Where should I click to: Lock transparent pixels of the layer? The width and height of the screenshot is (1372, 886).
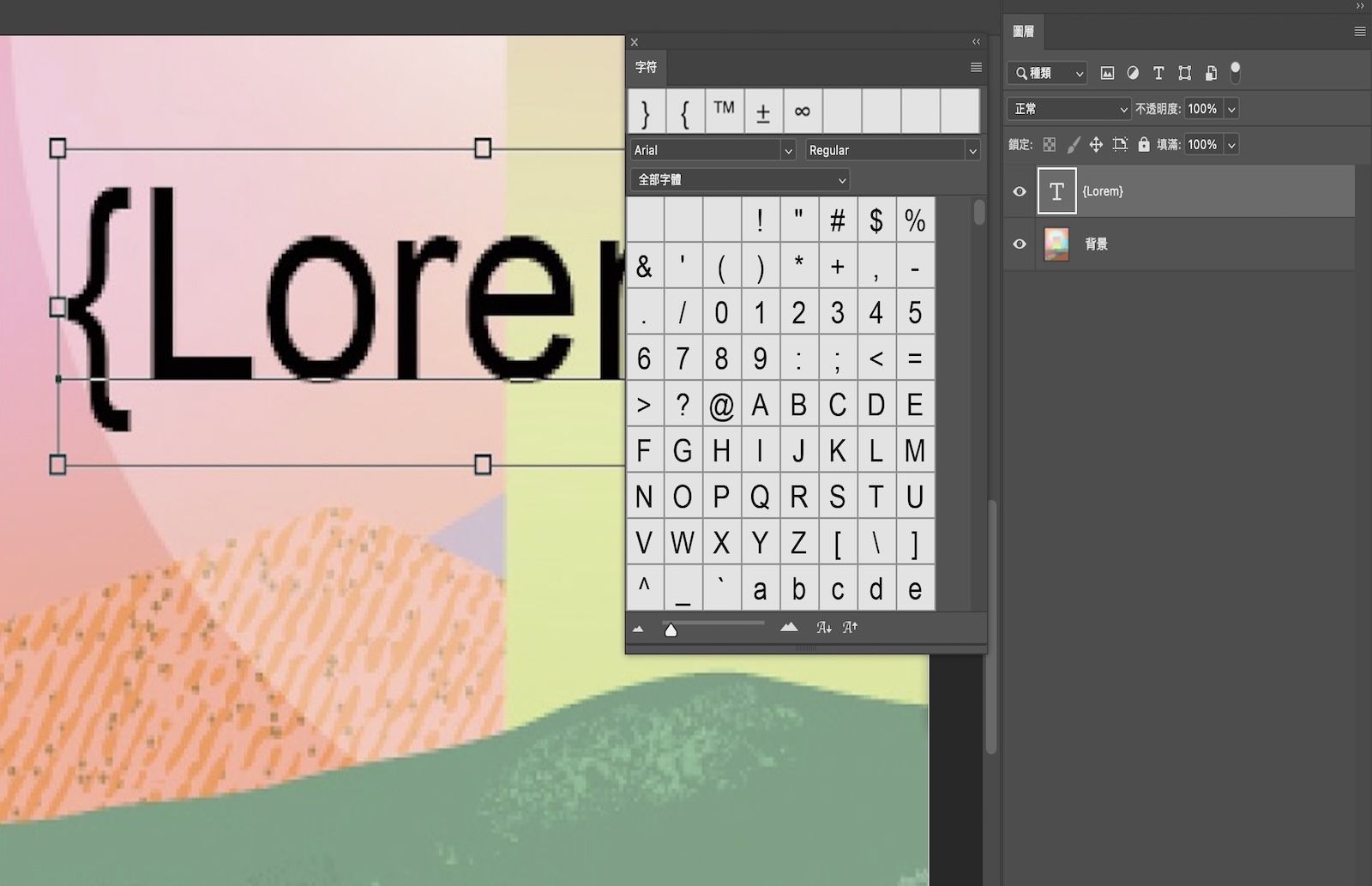(x=1049, y=144)
